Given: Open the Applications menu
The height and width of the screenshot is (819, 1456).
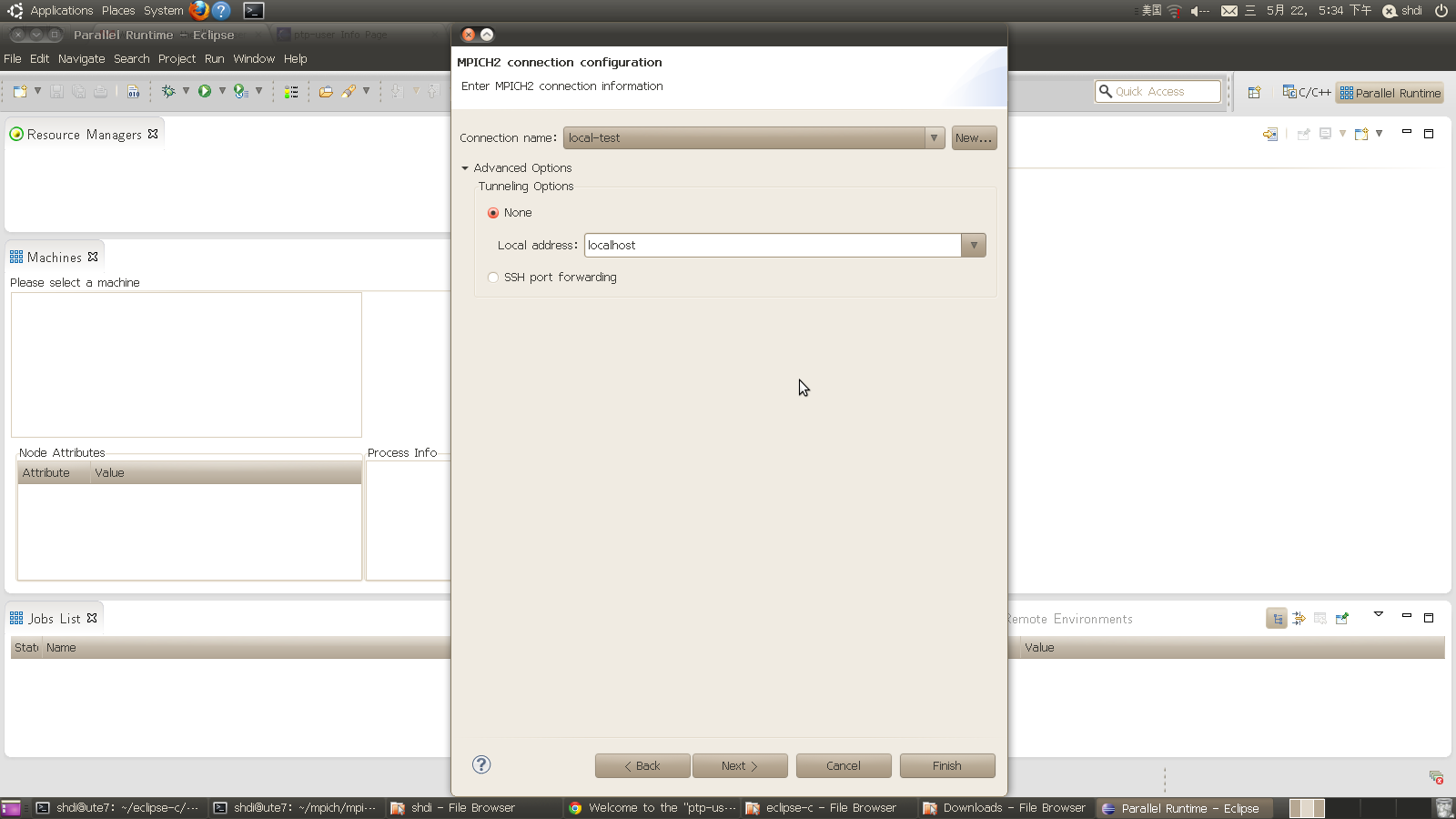Looking at the screenshot, I should [61, 11].
